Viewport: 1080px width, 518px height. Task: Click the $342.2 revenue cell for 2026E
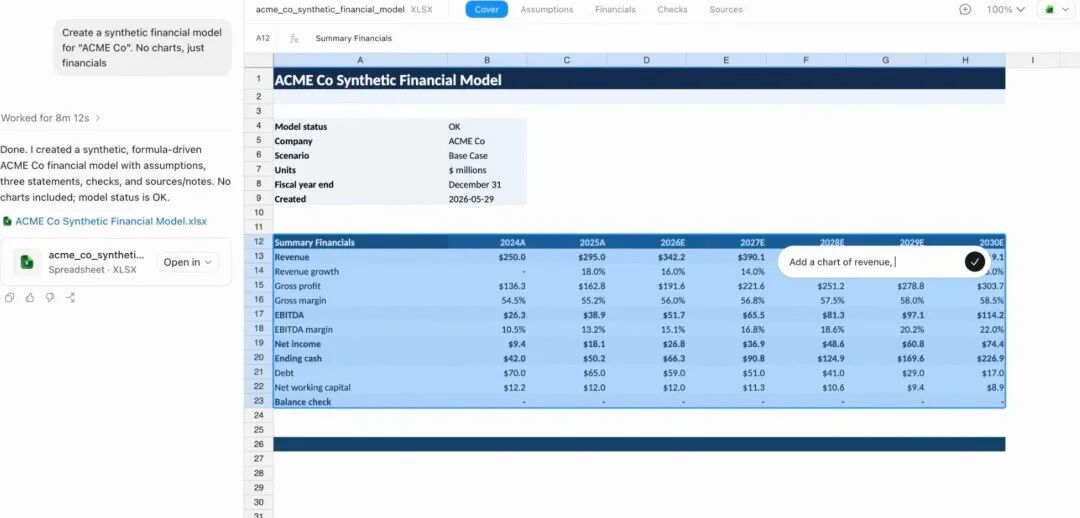[x=646, y=257]
